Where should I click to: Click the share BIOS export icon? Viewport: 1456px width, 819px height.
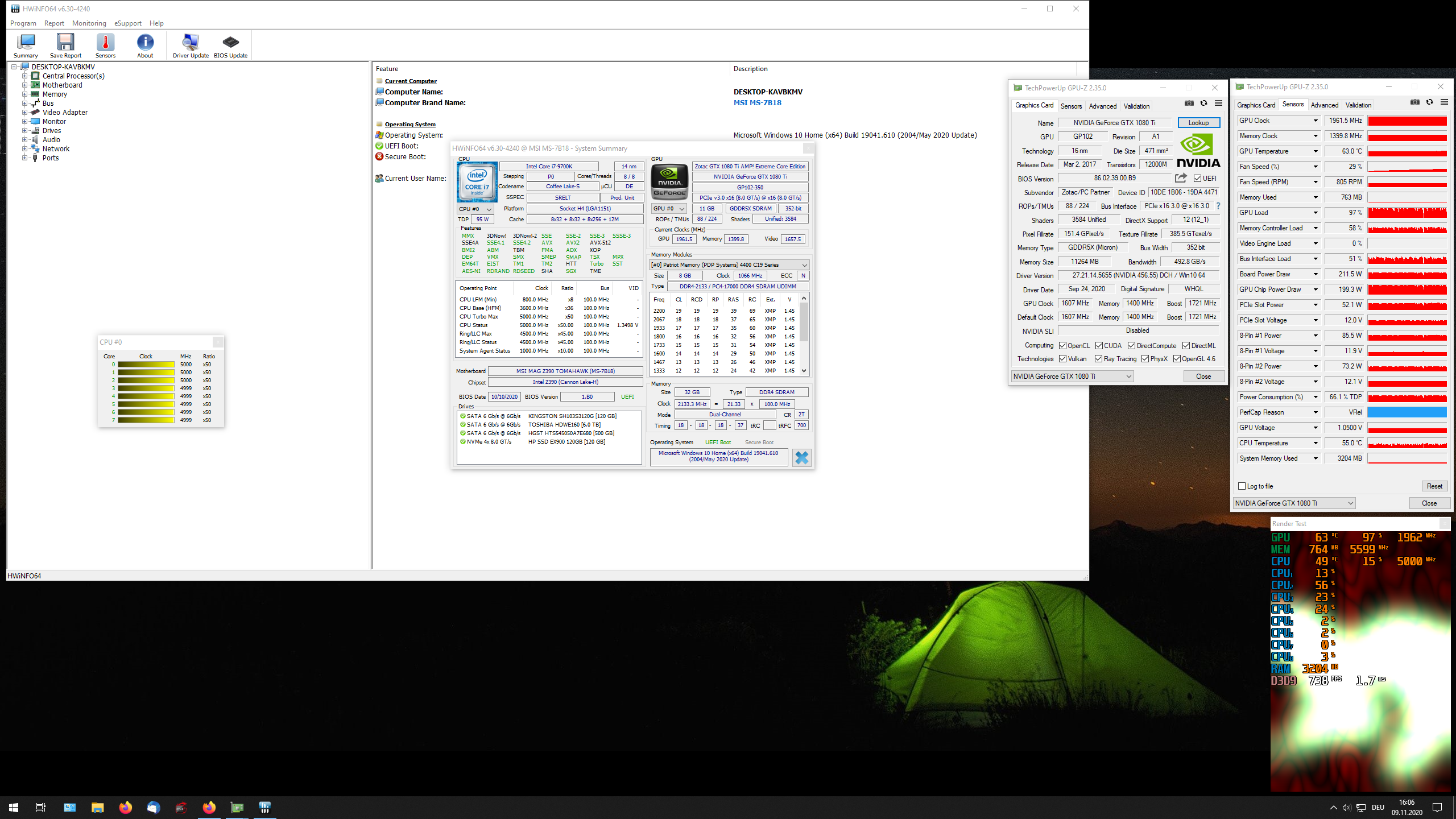[1181, 178]
